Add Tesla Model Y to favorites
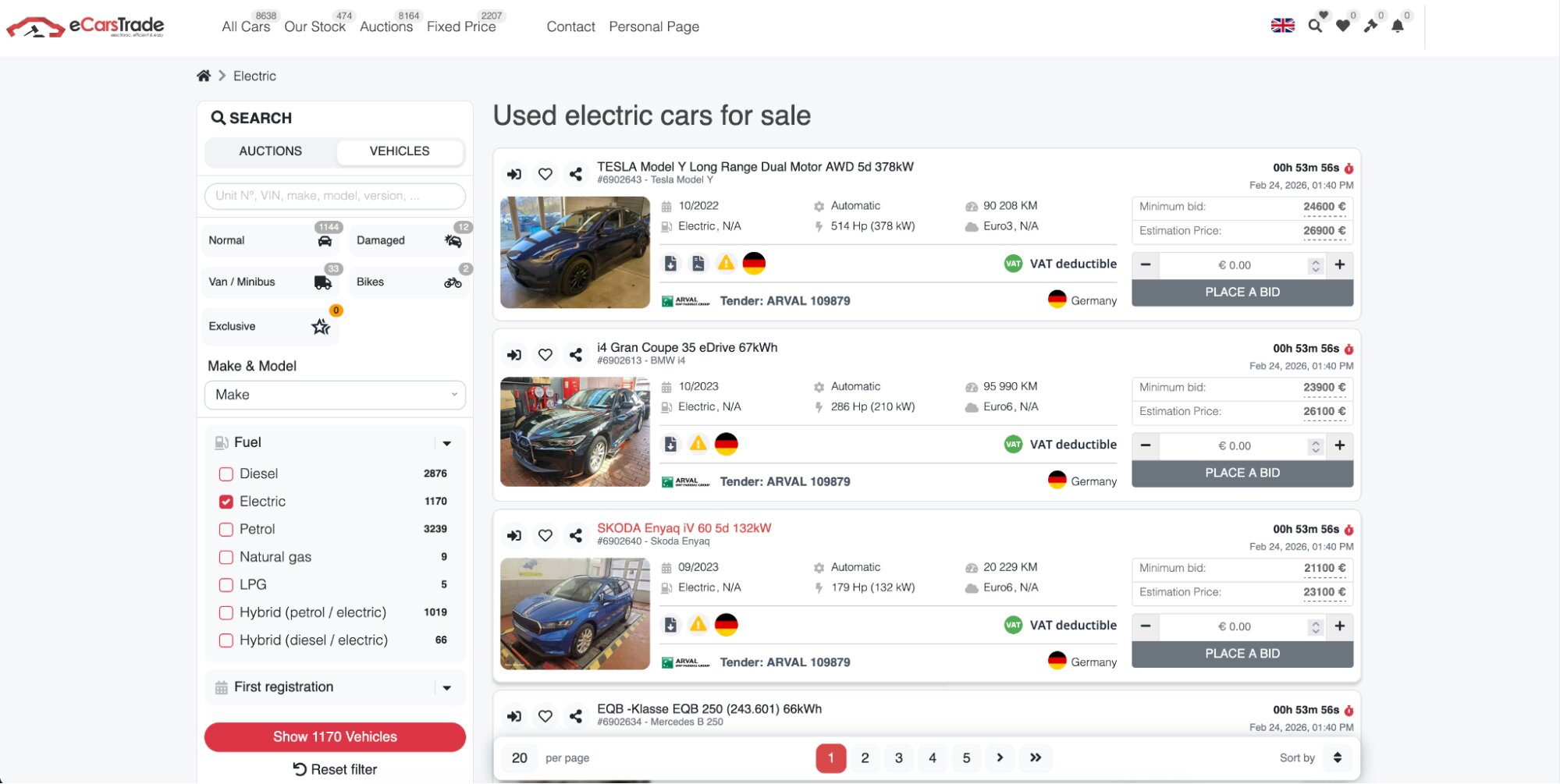 [545, 174]
